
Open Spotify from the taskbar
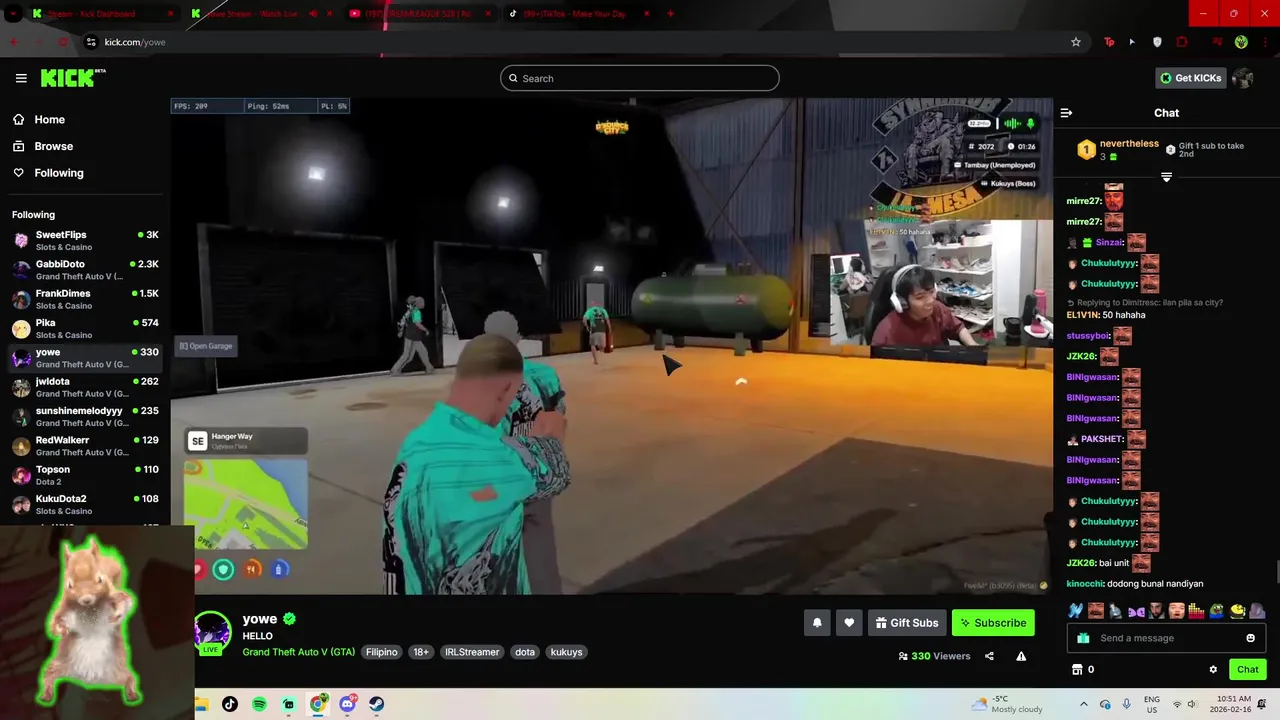point(259,704)
